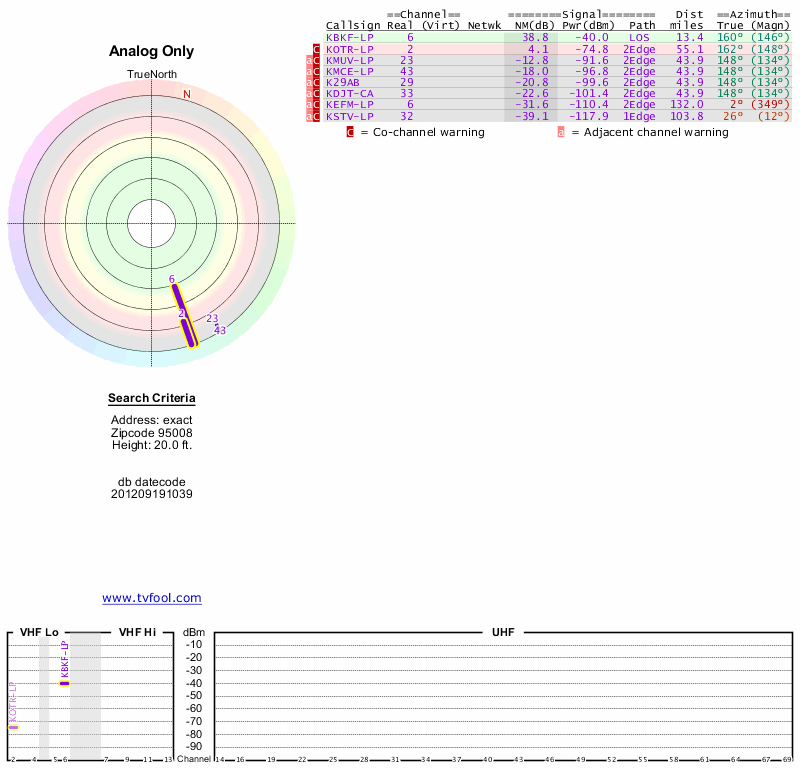Open the www.tvfool.com link
This screenshot has width=800, height=768.
click(151, 598)
